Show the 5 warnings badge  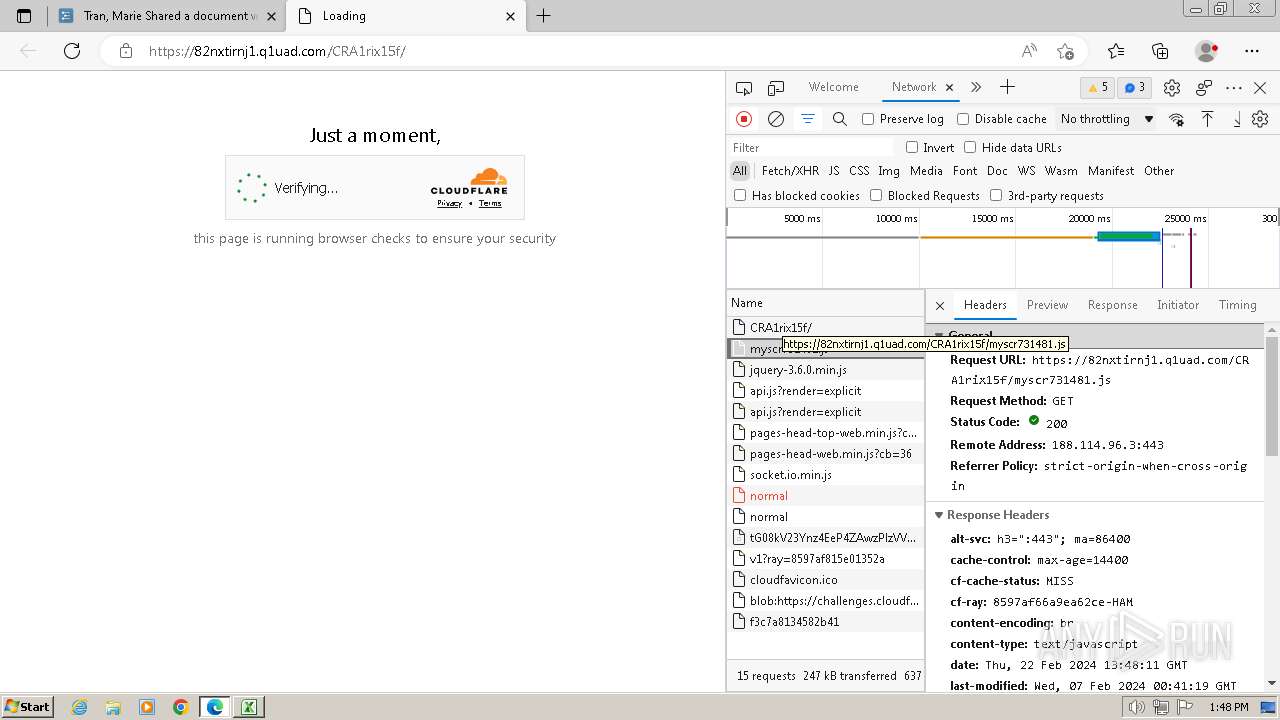[x=1098, y=88]
